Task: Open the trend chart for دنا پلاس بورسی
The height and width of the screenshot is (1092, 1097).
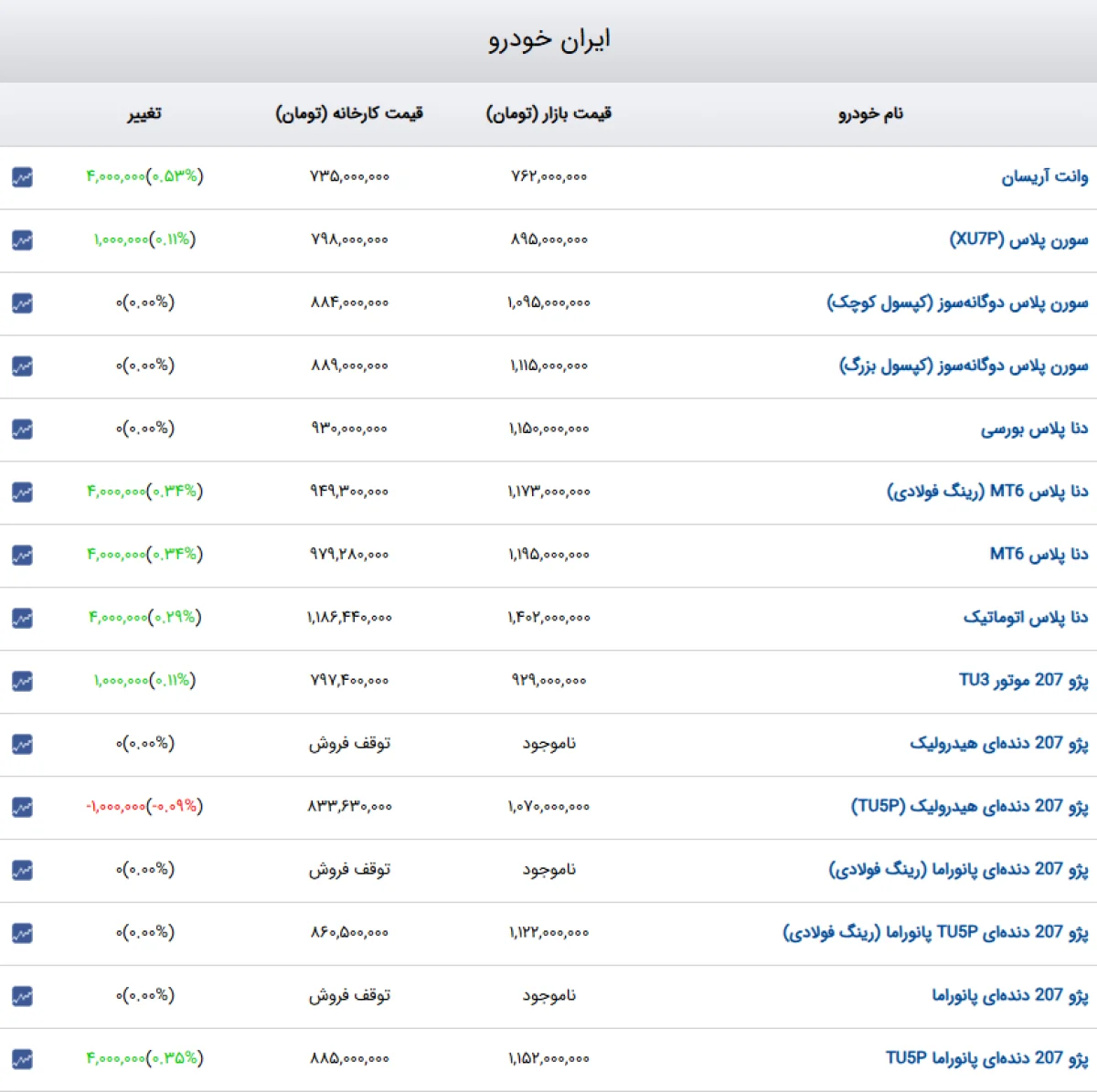Action: click(23, 428)
